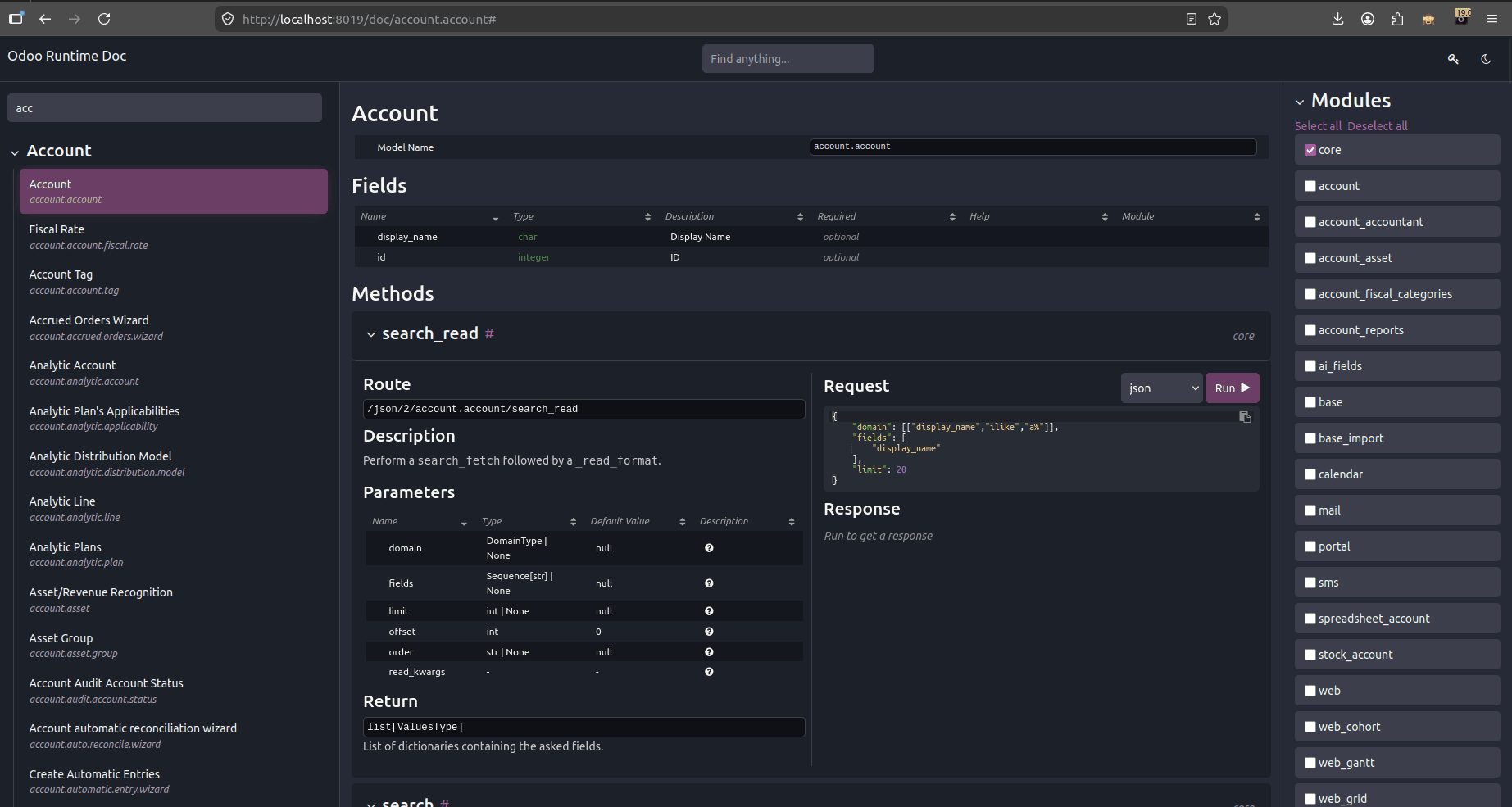
Task: Sort Fields table by Required column
Action: coord(886,216)
